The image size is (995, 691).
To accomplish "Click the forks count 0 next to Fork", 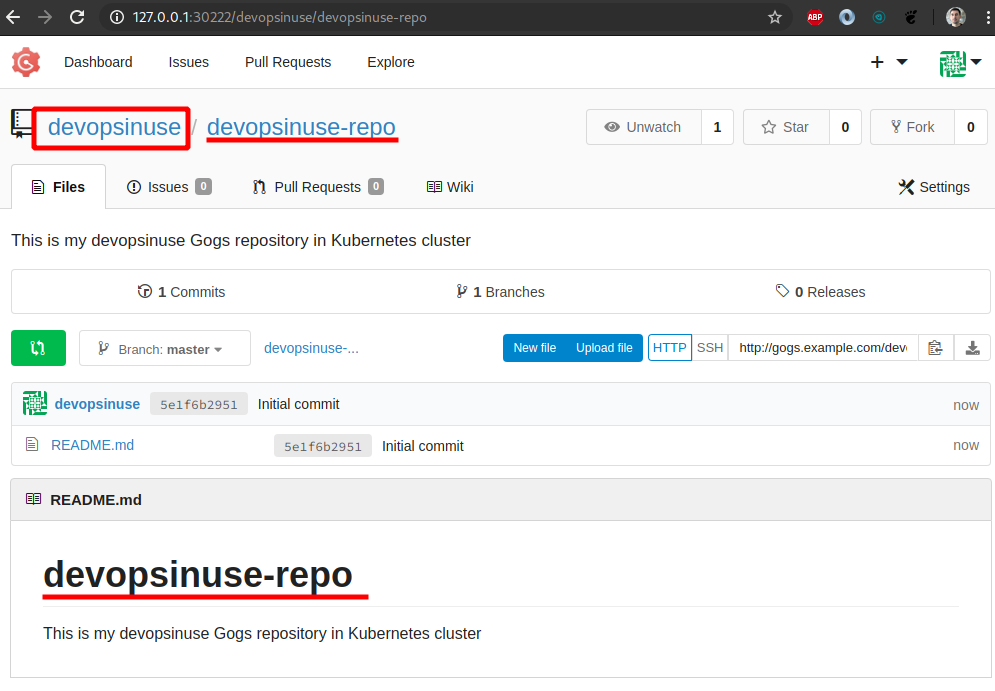I will point(970,127).
